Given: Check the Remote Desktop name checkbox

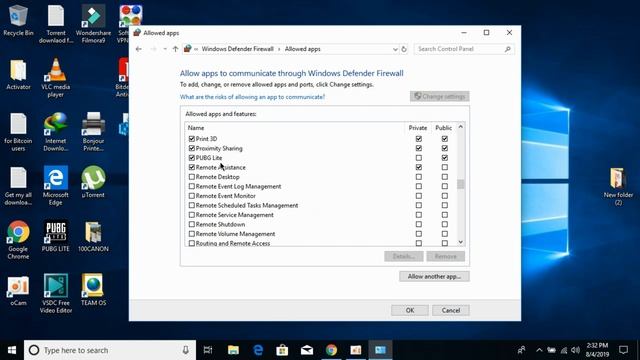Looking at the screenshot, I should [191, 177].
